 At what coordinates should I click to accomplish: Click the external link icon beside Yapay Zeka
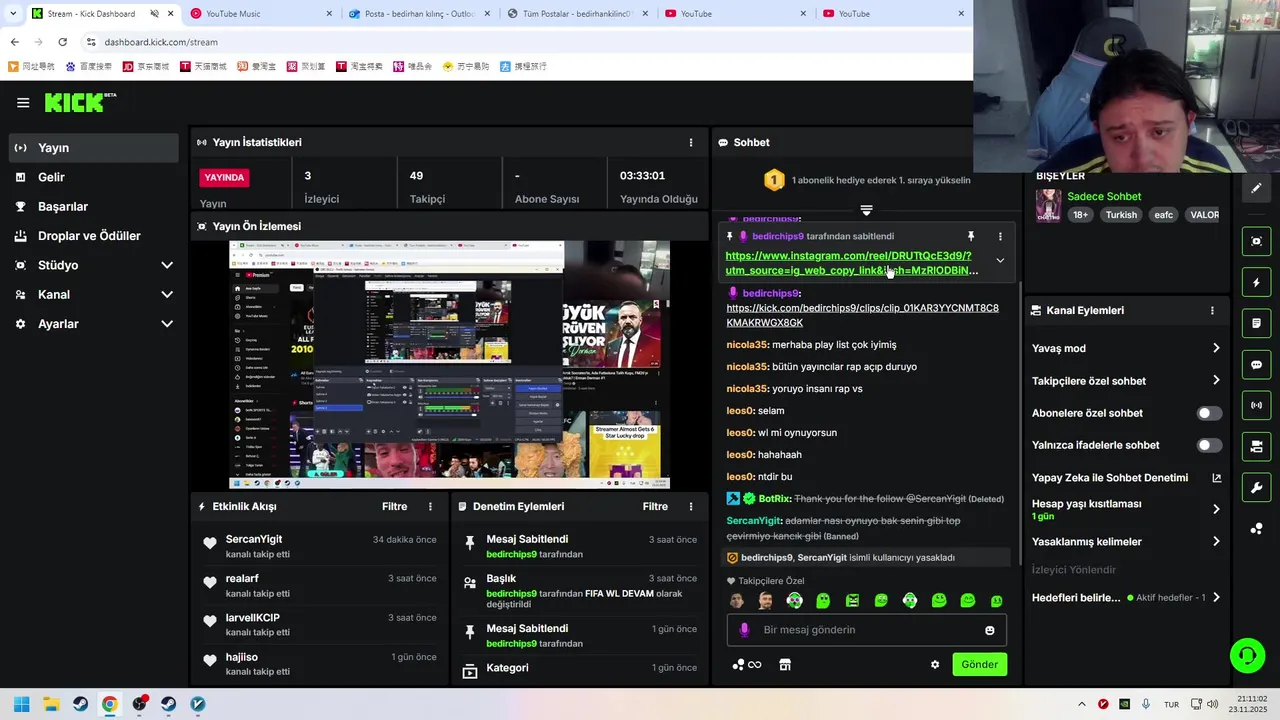pos(1217,477)
